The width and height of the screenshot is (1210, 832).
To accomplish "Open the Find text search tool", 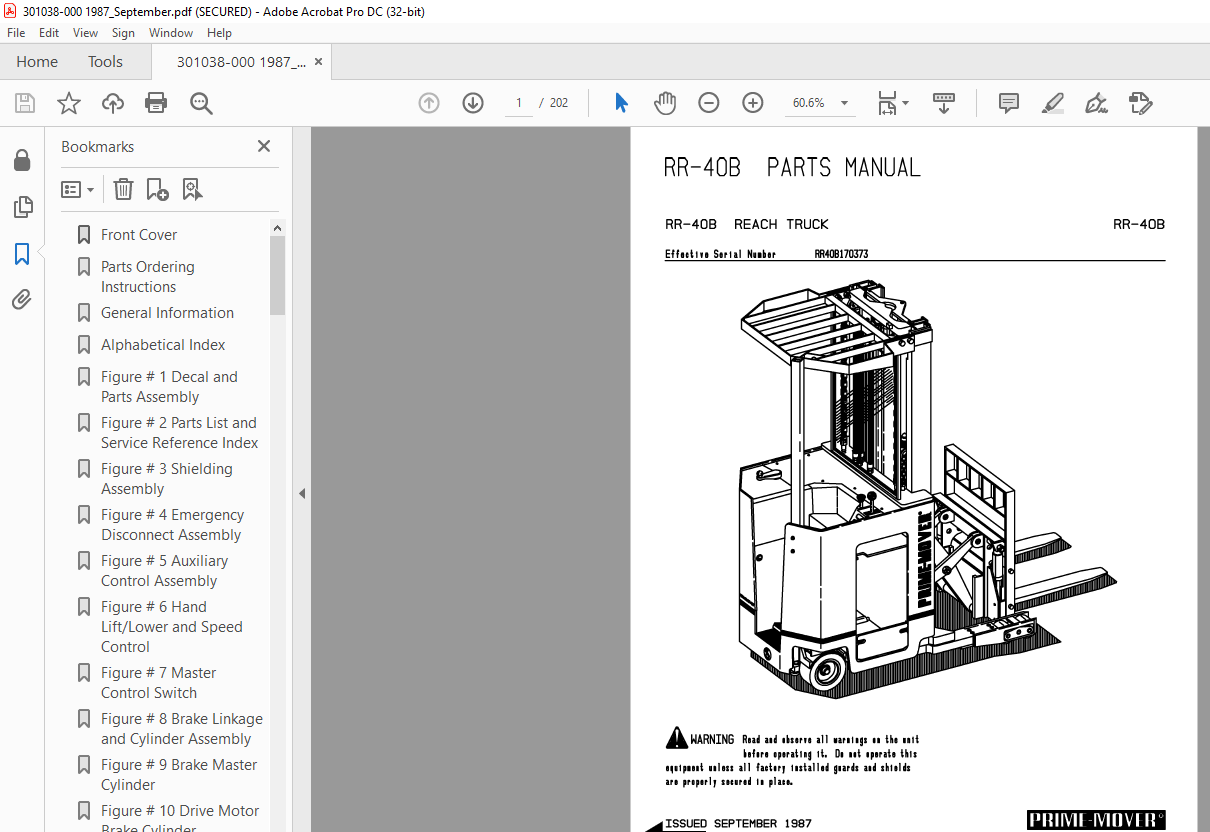I will (x=201, y=103).
